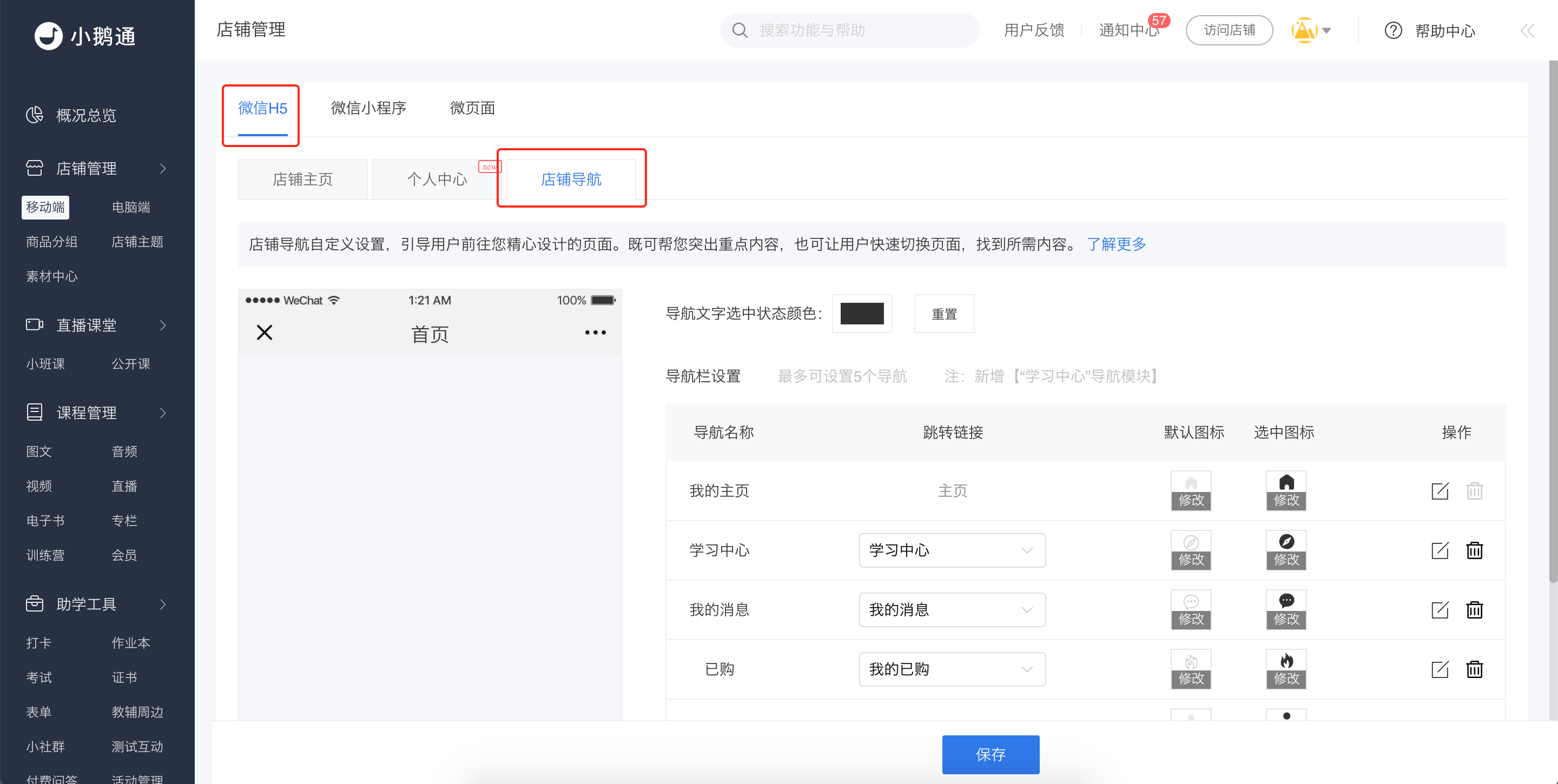Open the 我的消息 jump link dropdown
This screenshot has height=784, width=1558.
(x=952, y=609)
